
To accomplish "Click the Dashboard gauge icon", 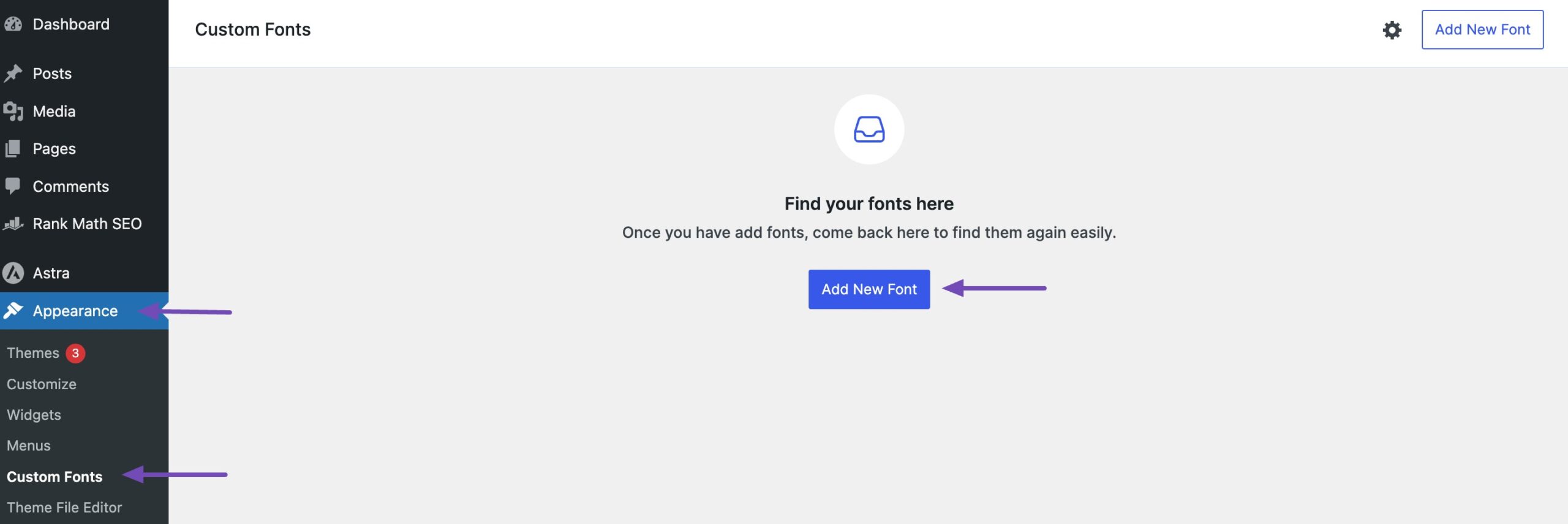I will pyautogui.click(x=13, y=25).
